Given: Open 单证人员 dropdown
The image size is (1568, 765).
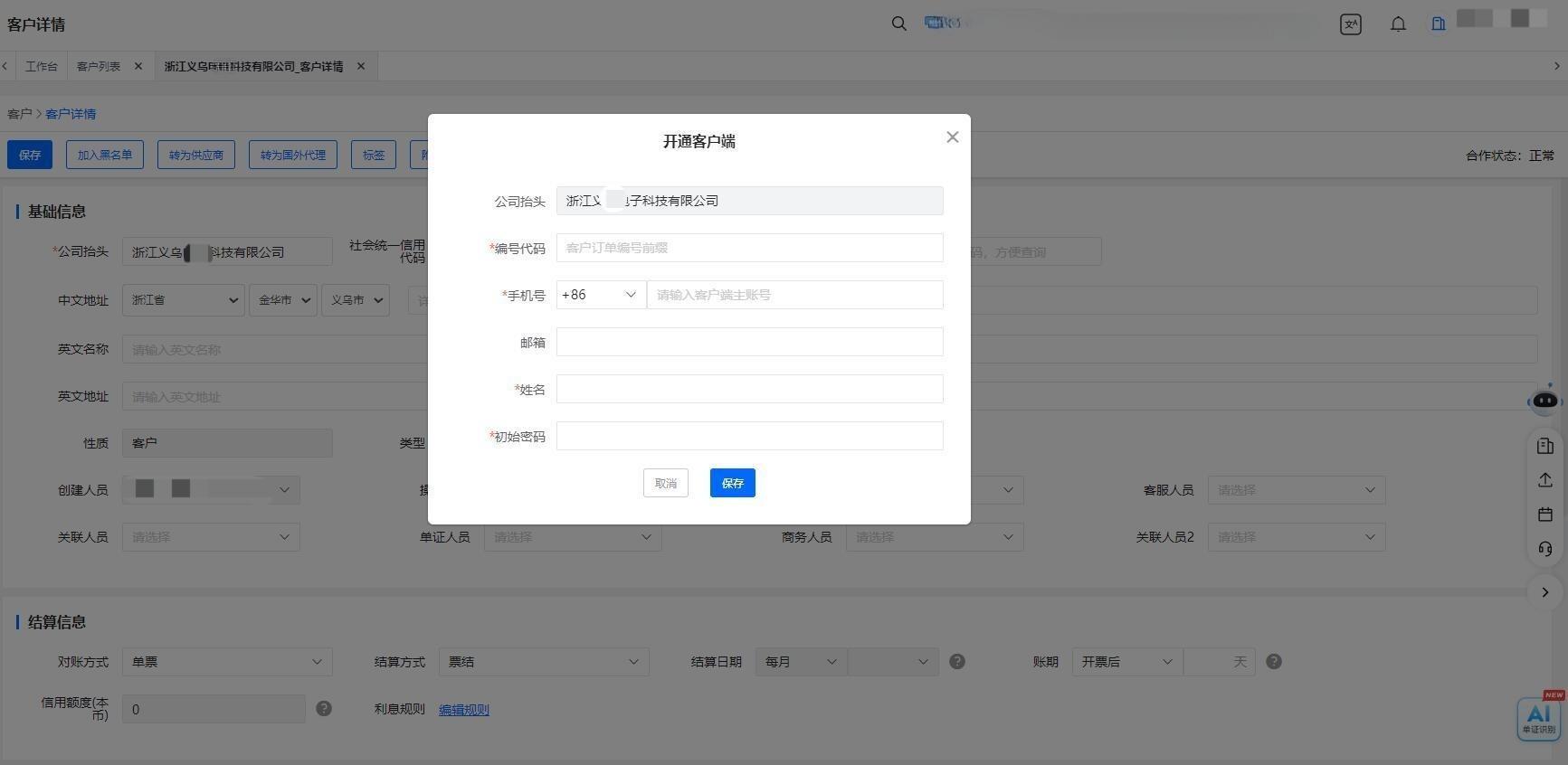Looking at the screenshot, I should 573,537.
